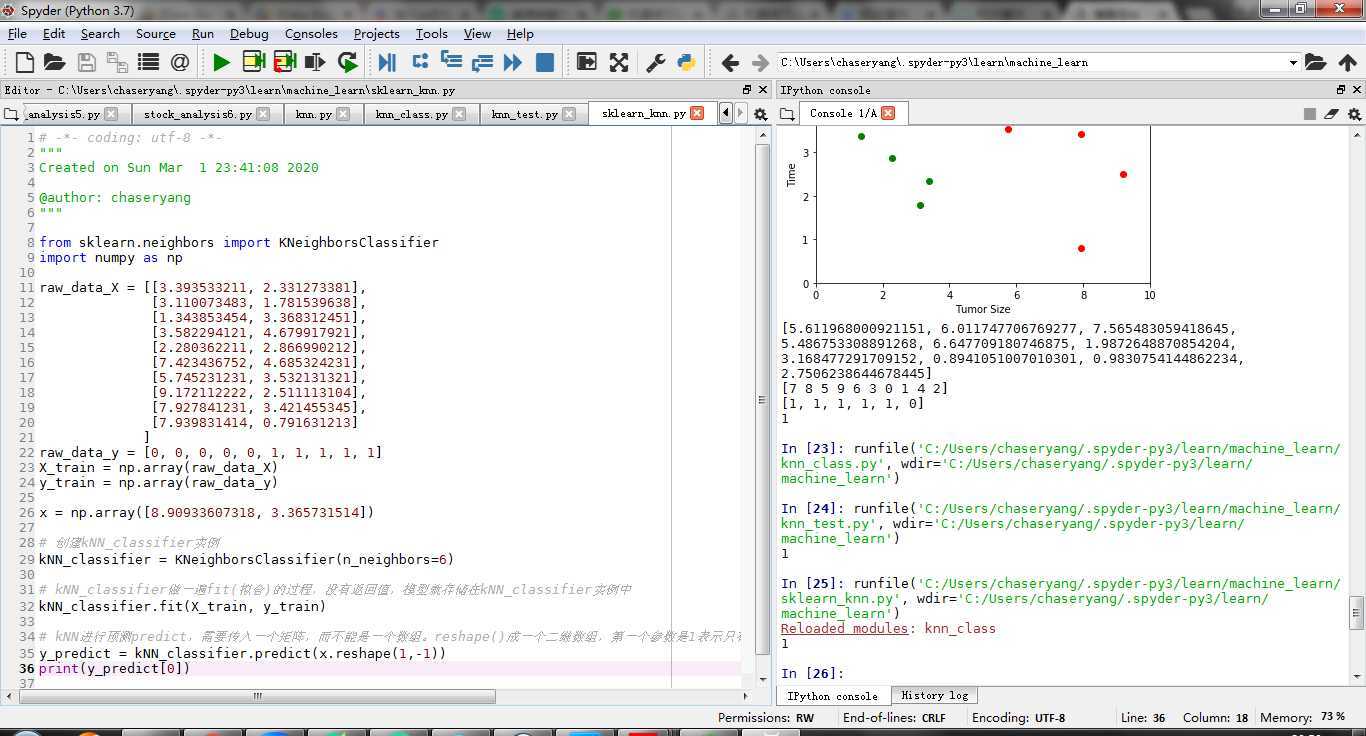Open a file with the toolbar folder icon
This screenshot has height=736, width=1366.
tap(55, 62)
